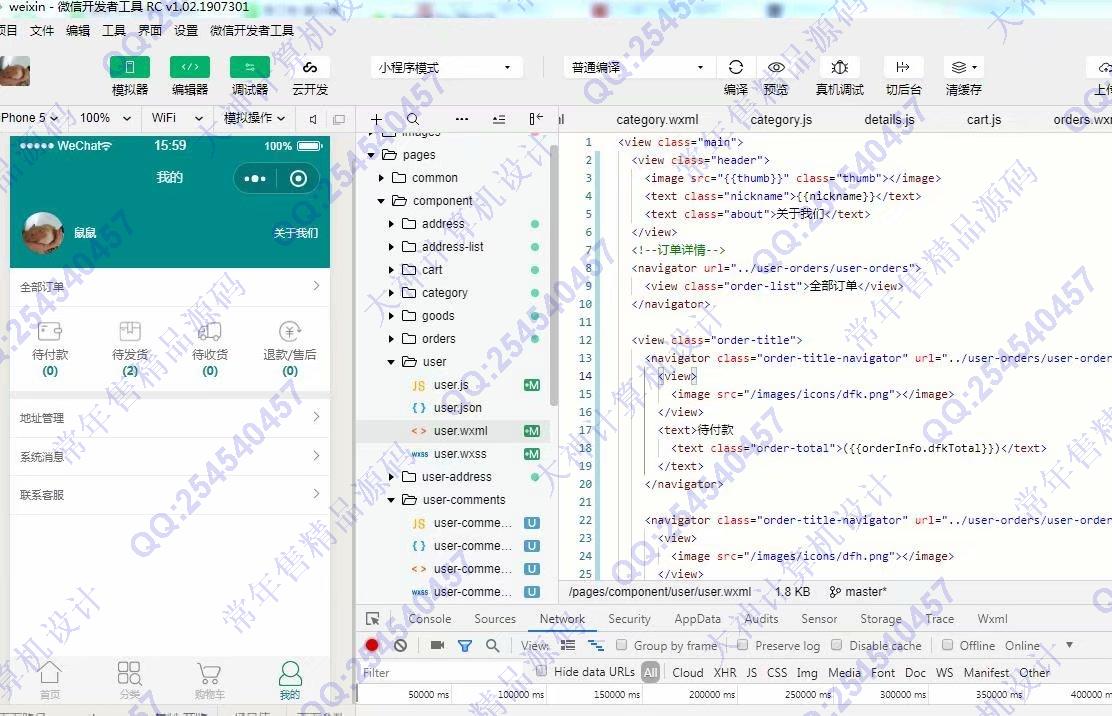Click the file tree sort icon
This screenshot has width=1112, height=716.
pos(499,119)
